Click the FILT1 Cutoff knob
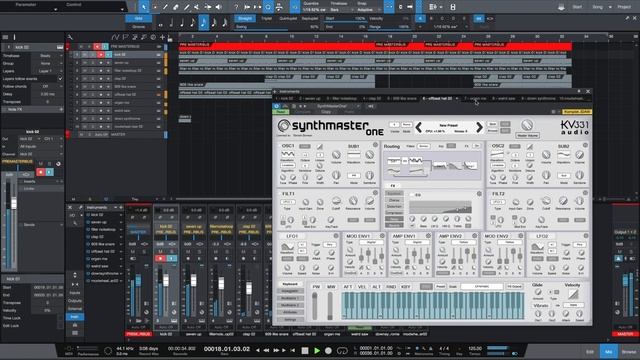 336,201
